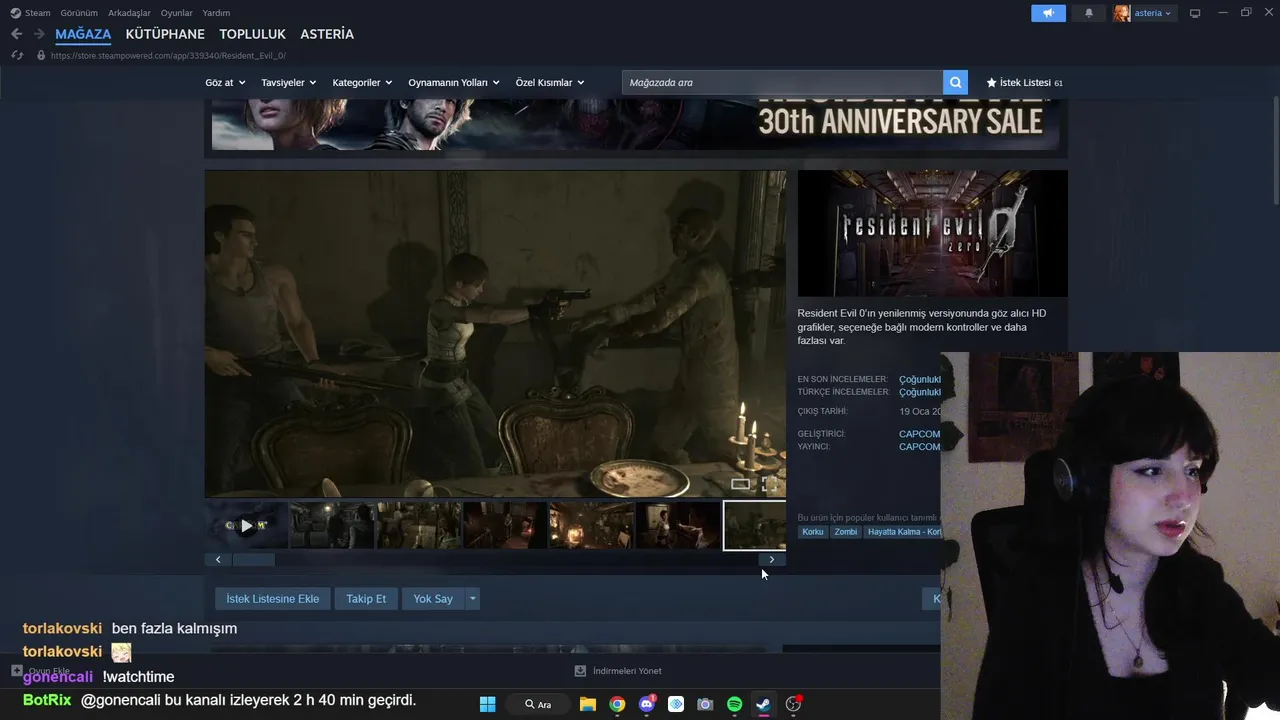Switch to the MAĞAZA tab
Viewport: 1280px width, 720px height.
point(83,34)
